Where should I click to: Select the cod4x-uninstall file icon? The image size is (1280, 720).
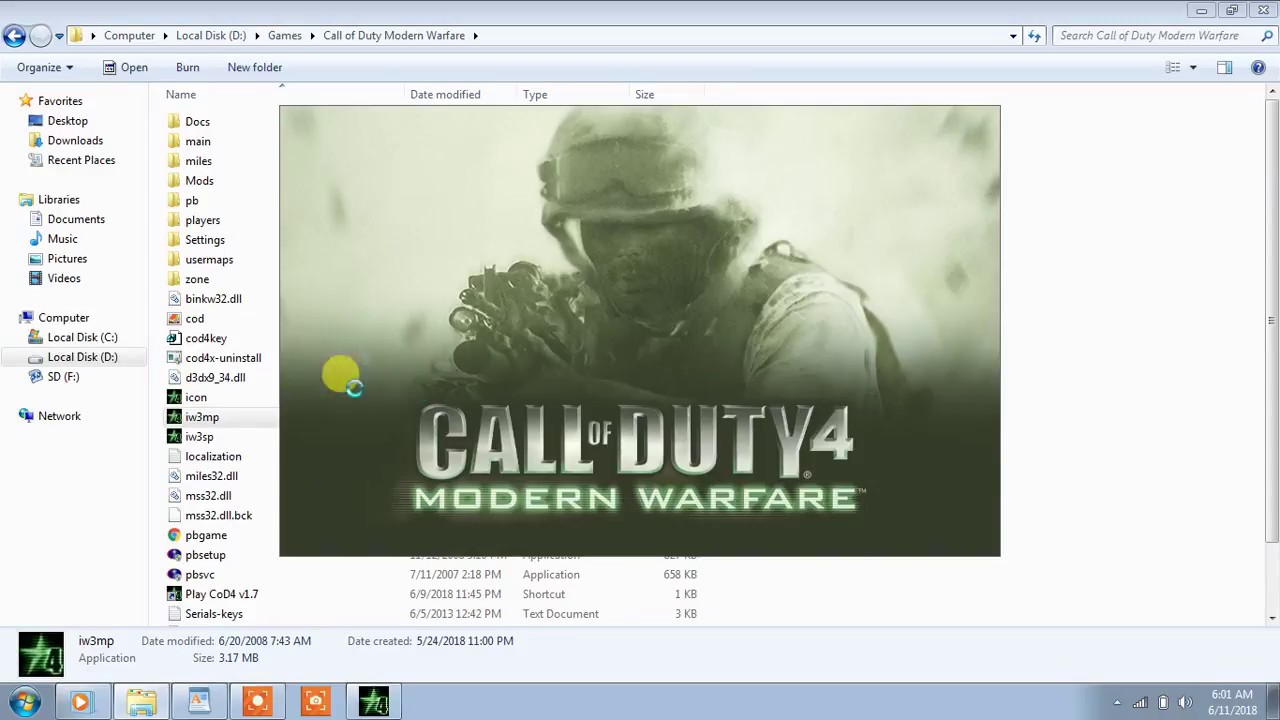pos(174,358)
